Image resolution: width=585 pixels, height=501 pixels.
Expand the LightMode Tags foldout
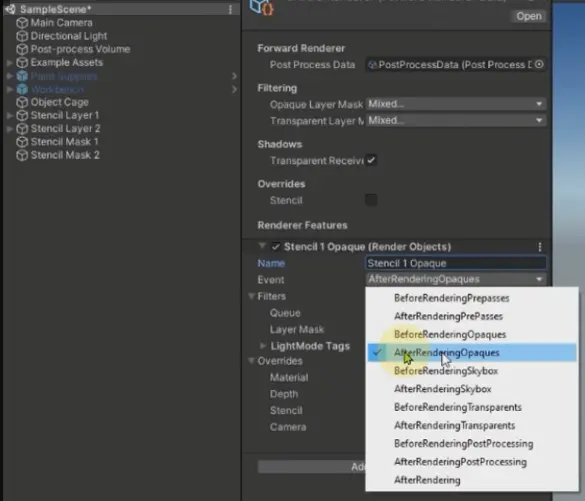click(263, 346)
